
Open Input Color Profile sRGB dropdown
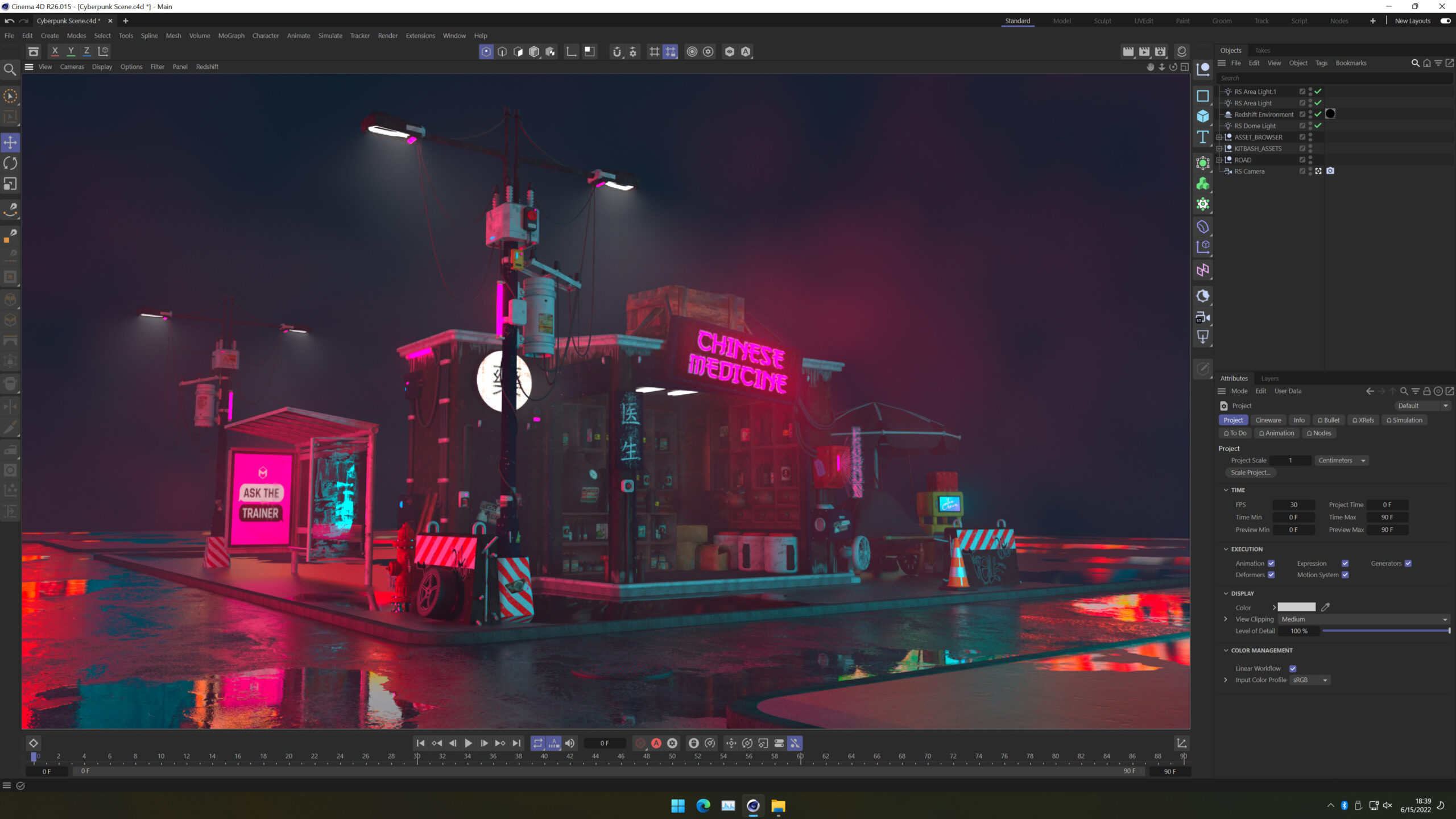1309,680
